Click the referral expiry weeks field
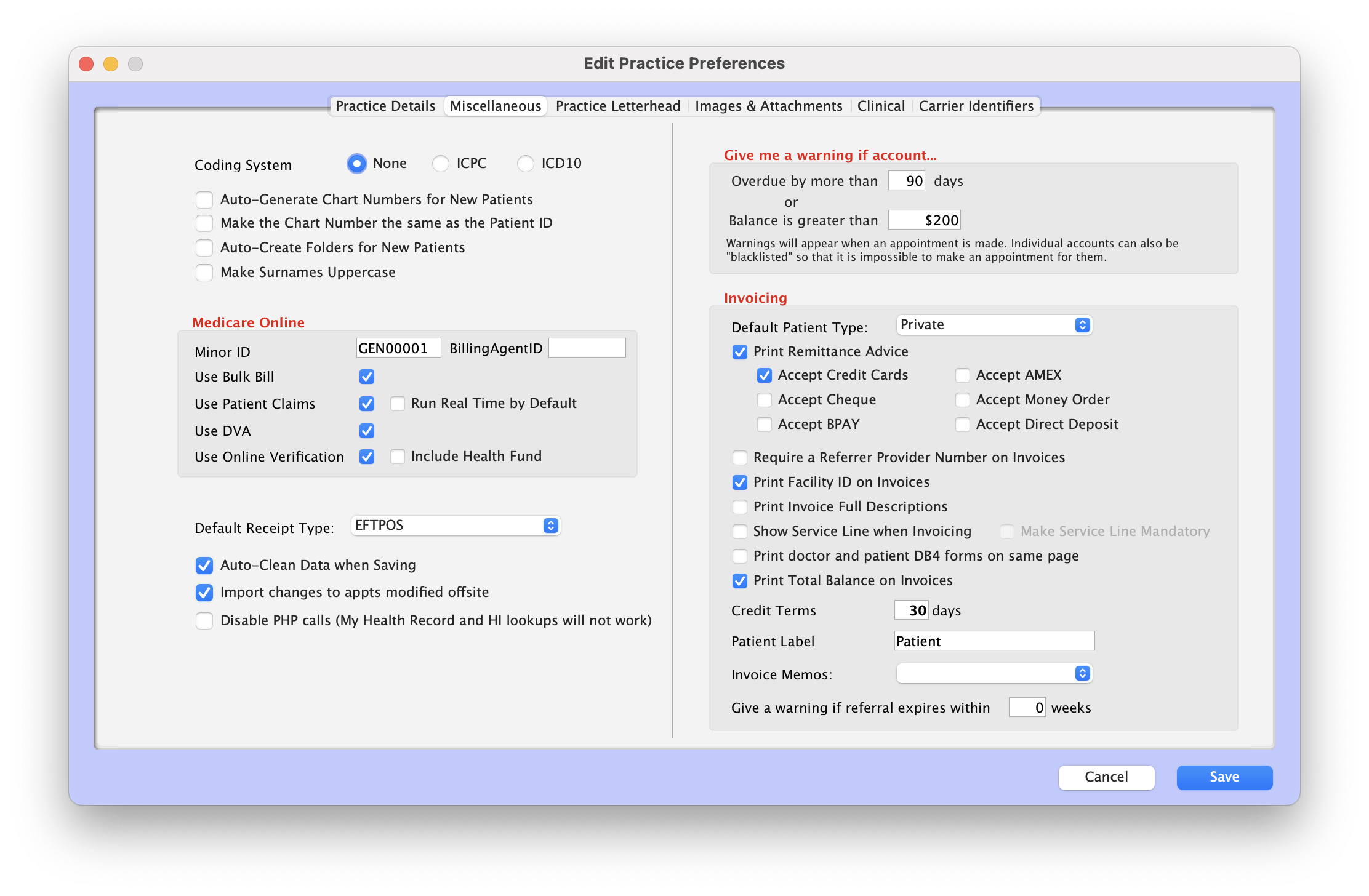This screenshot has width=1369, height=896. coord(1027,708)
